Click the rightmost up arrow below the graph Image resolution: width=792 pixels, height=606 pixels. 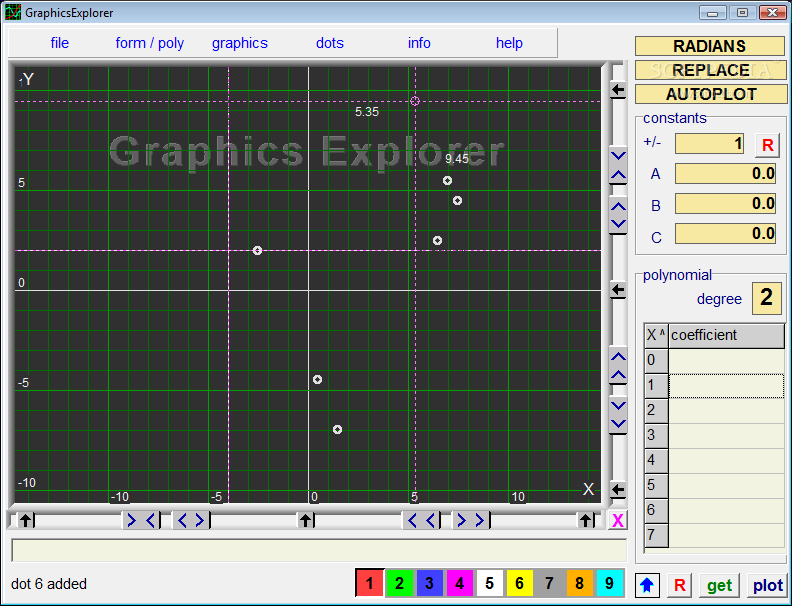[585, 520]
